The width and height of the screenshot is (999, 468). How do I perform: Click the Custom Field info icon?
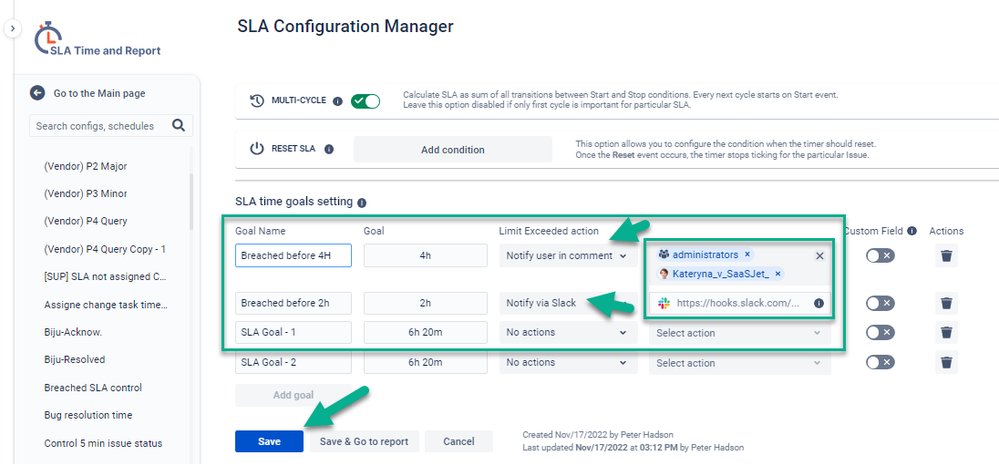pyautogui.click(x=912, y=230)
